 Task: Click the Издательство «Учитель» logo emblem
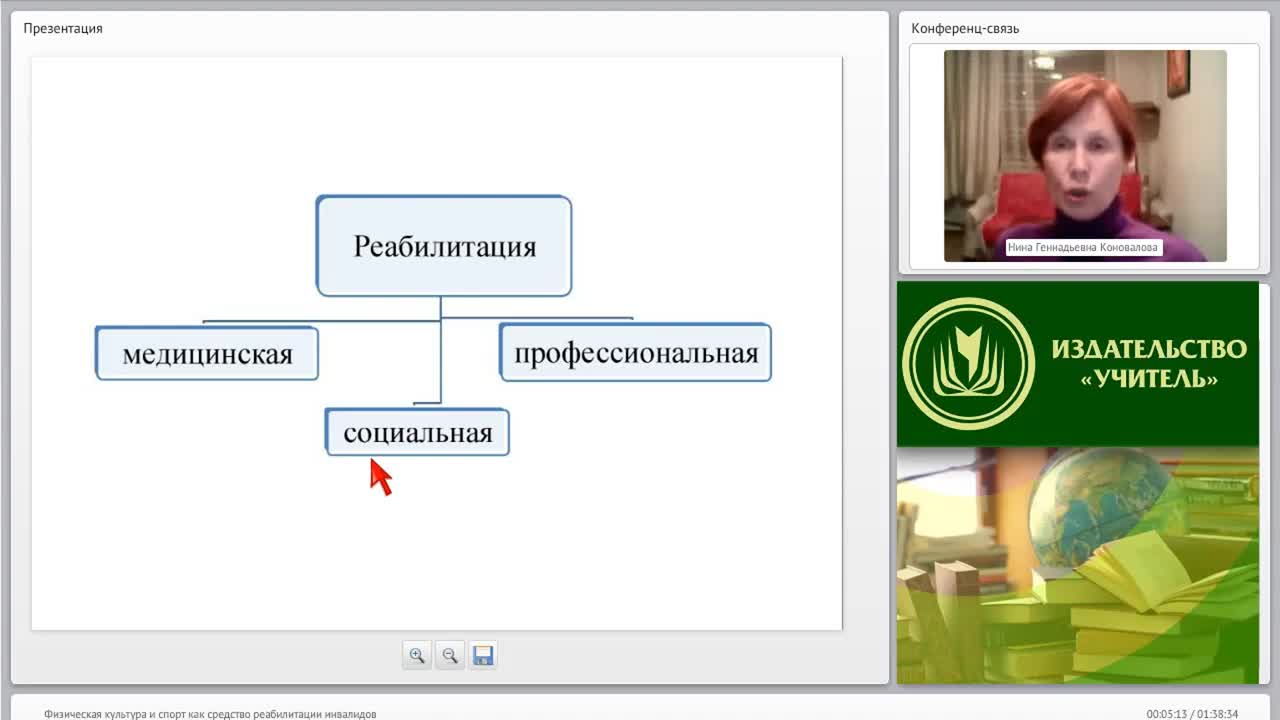point(968,364)
